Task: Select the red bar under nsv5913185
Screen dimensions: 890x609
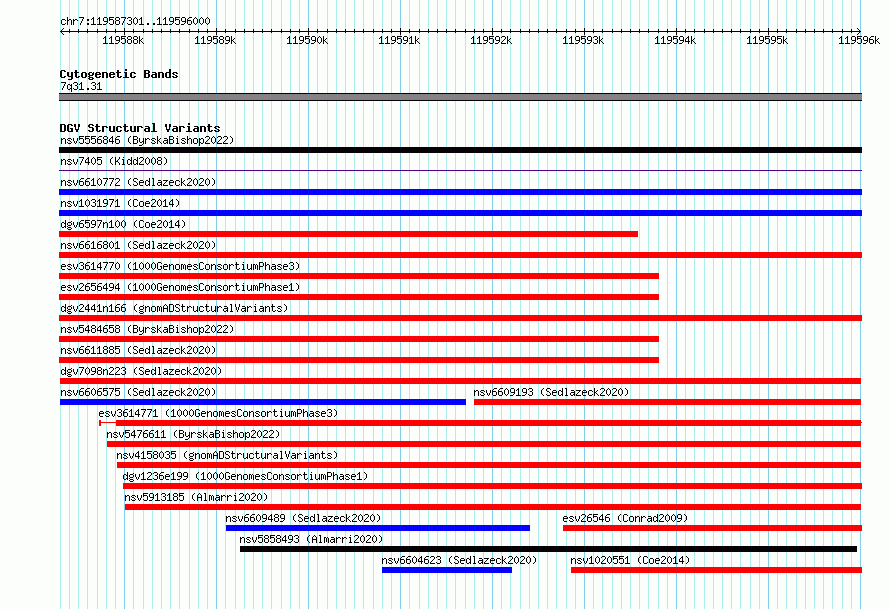Action: 493,507
